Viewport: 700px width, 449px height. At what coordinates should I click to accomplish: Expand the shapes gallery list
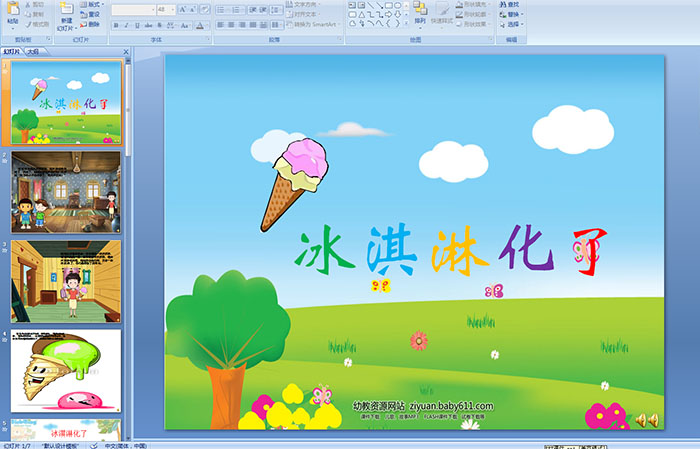[407, 25]
